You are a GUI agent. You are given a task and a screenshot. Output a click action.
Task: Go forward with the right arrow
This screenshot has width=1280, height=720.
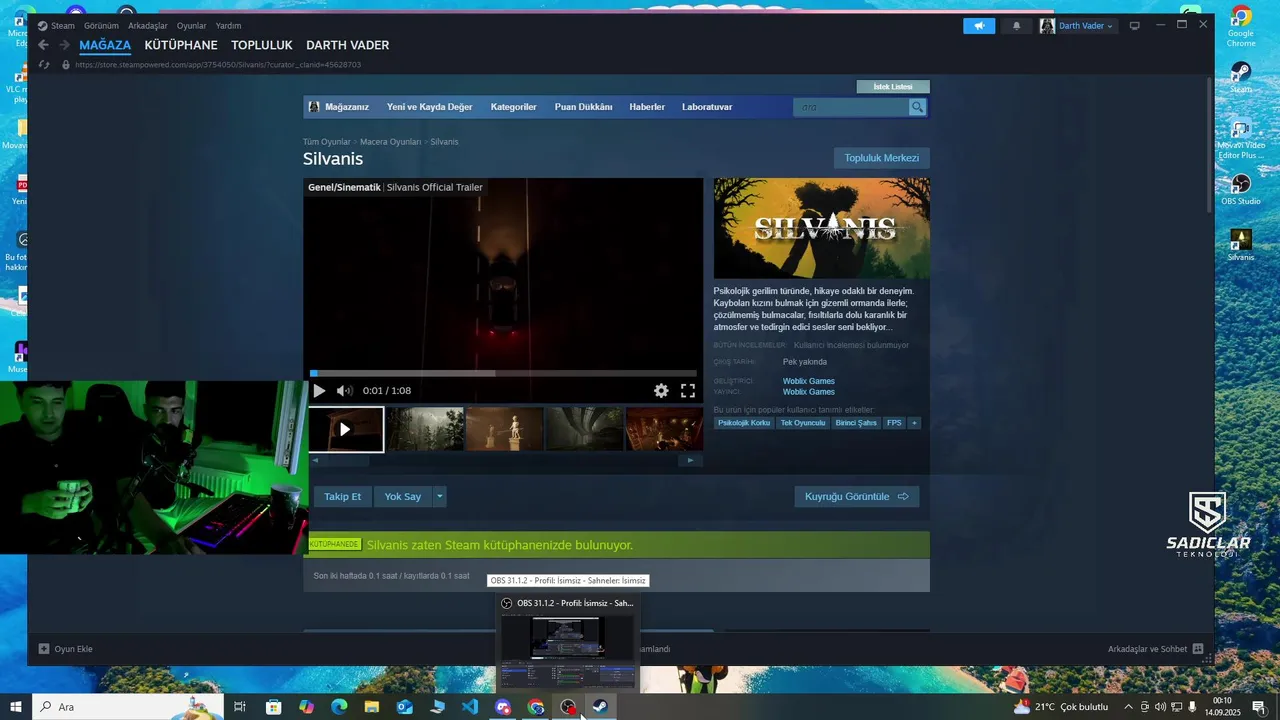click(64, 45)
